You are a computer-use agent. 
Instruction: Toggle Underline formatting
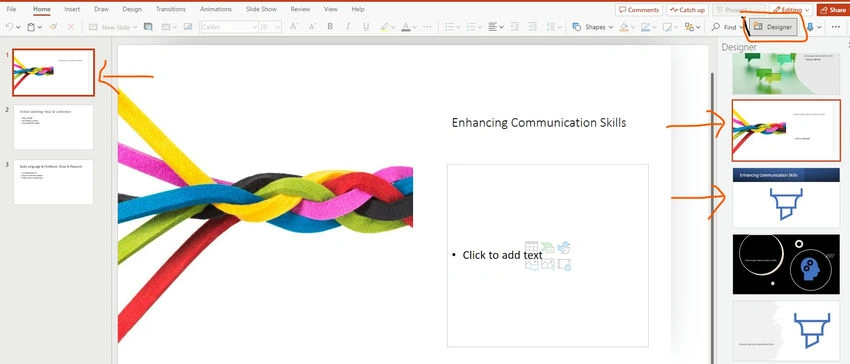tap(366, 27)
